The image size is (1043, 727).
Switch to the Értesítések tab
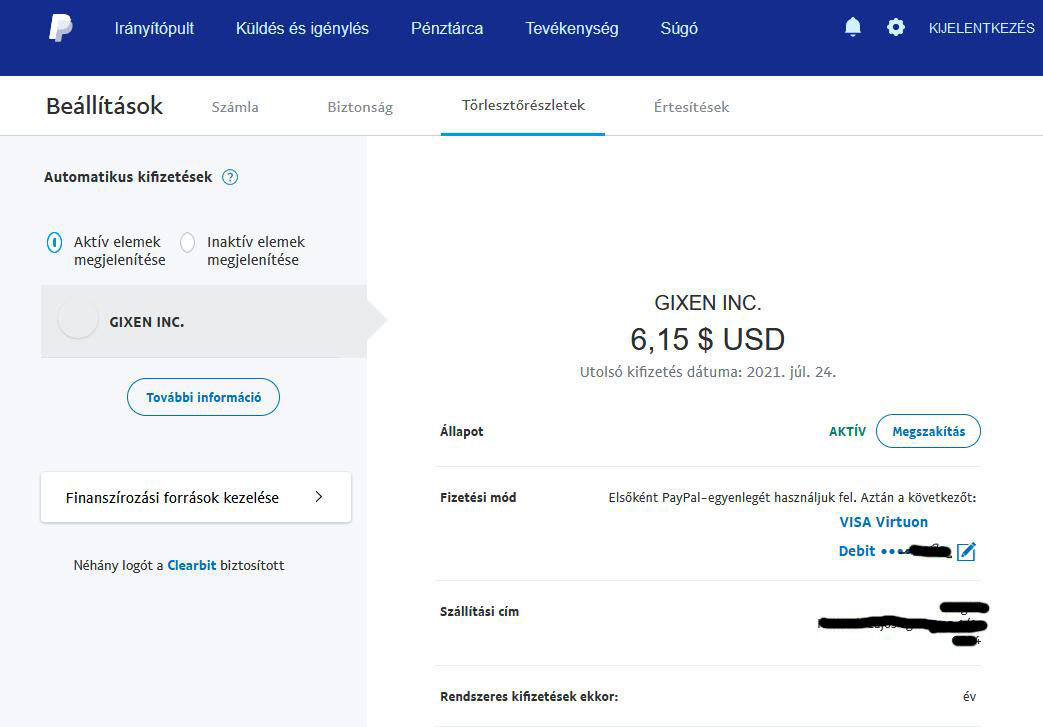(691, 107)
